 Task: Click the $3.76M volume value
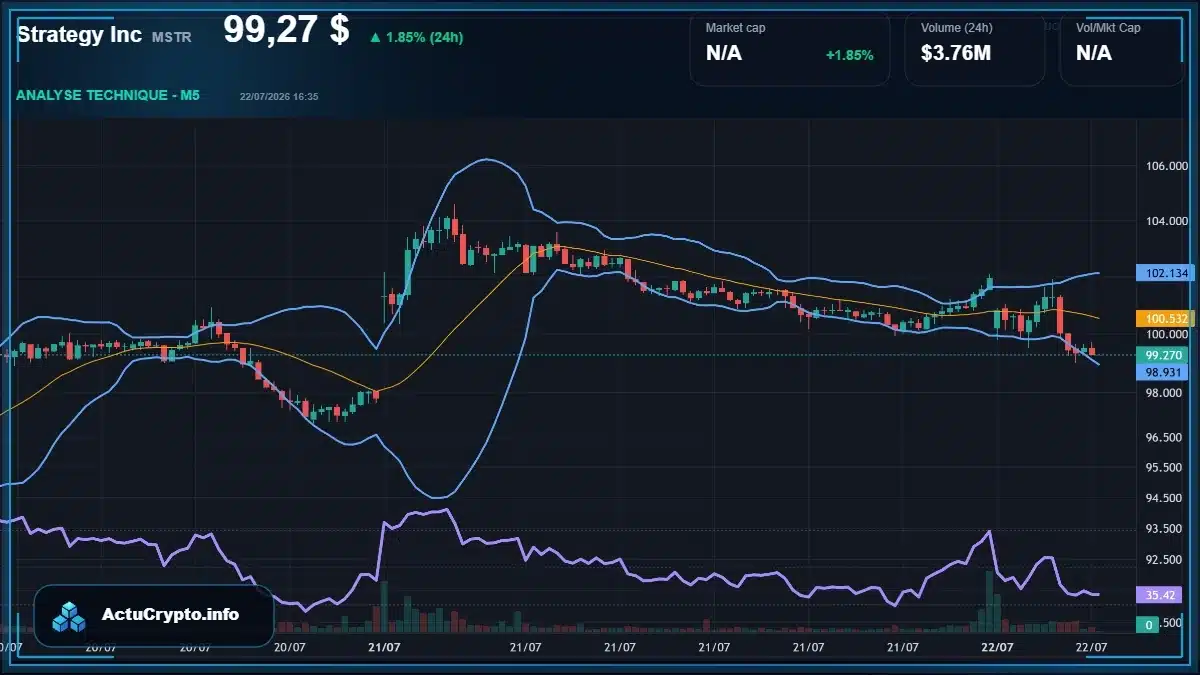click(x=956, y=53)
